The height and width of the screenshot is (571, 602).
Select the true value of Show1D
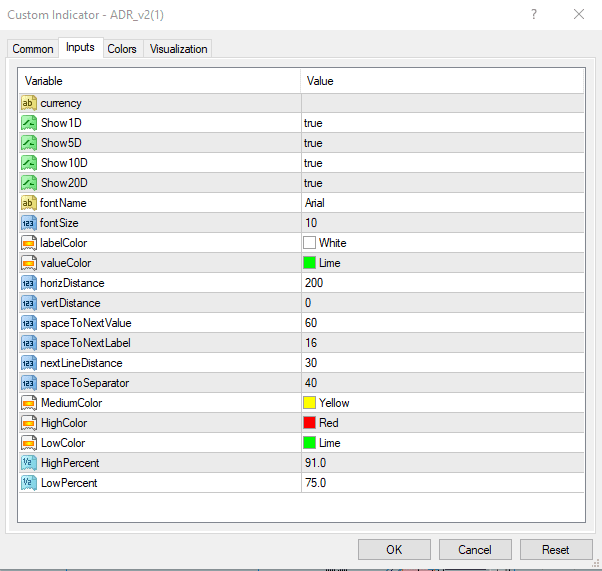tap(313, 123)
